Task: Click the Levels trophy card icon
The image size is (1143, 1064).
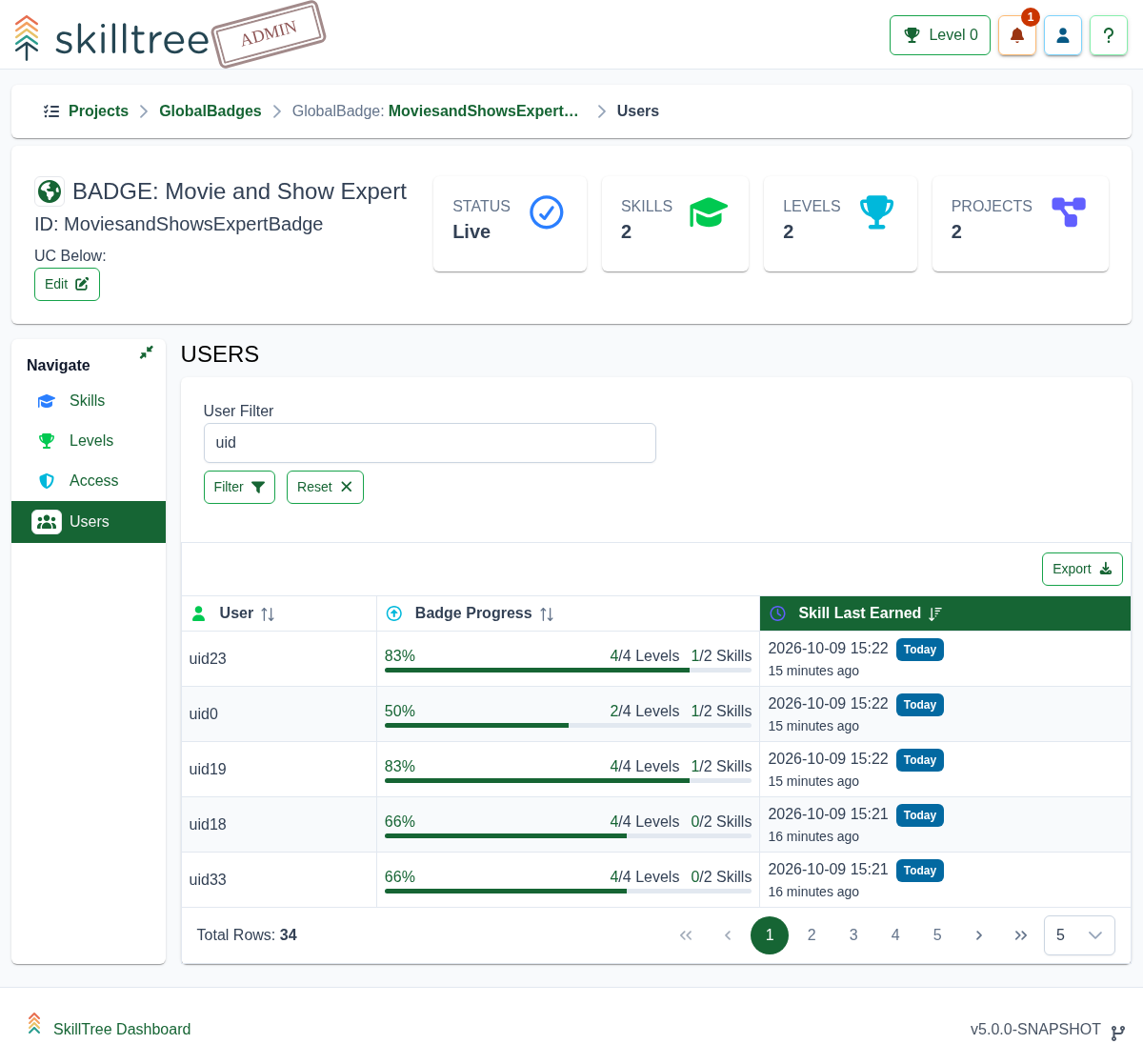Action: 876,212
